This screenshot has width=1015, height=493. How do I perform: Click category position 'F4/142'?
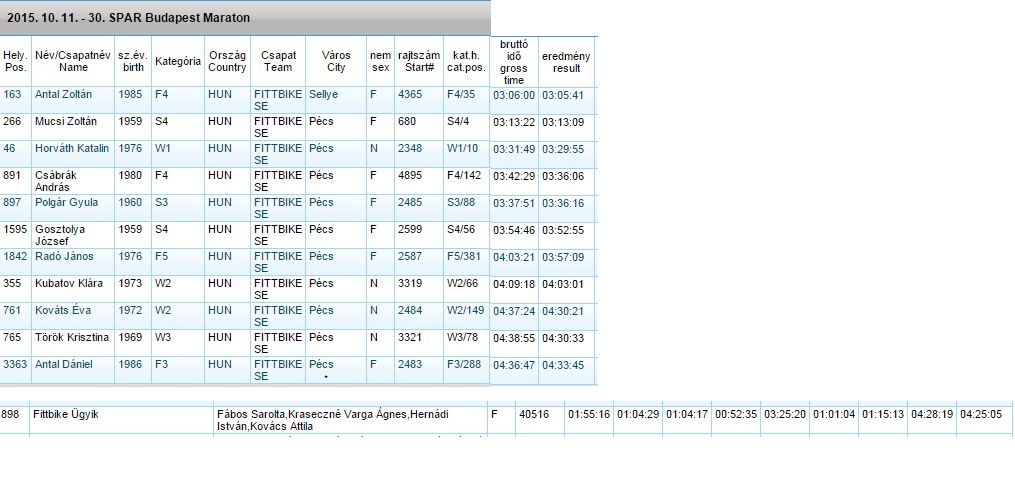(464, 176)
